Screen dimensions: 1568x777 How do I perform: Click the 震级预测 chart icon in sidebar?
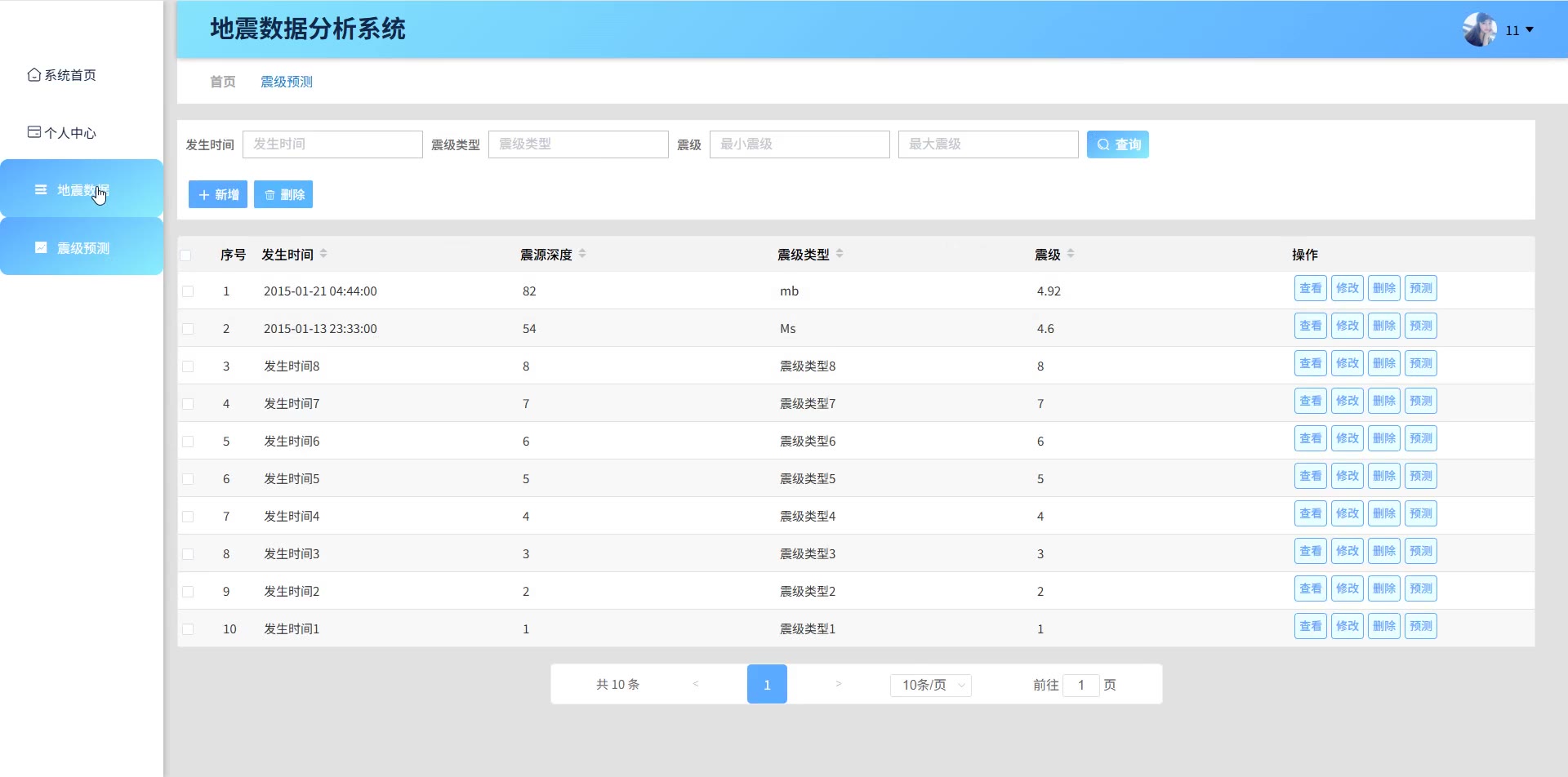pos(41,247)
